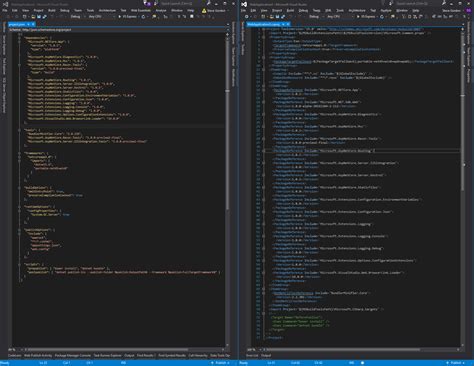This screenshot has height=366, width=474.
Task: Open Web Essentials menu in left window
Action: (141, 11)
